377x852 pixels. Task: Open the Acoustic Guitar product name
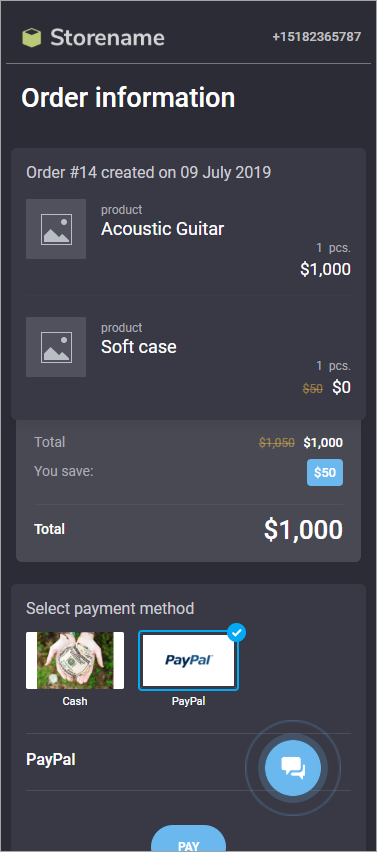[162, 229]
